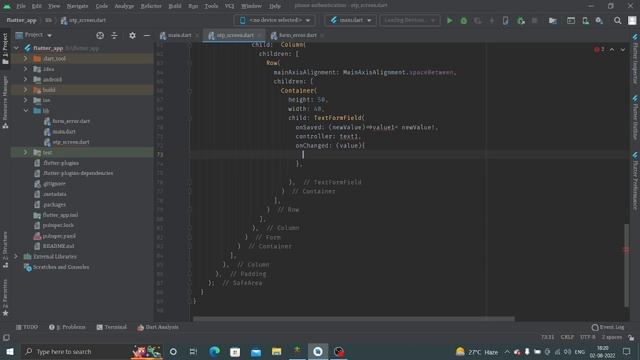The height and width of the screenshot is (360, 640).
Task: Open the SDK Manager icon
Action: coord(599,20)
